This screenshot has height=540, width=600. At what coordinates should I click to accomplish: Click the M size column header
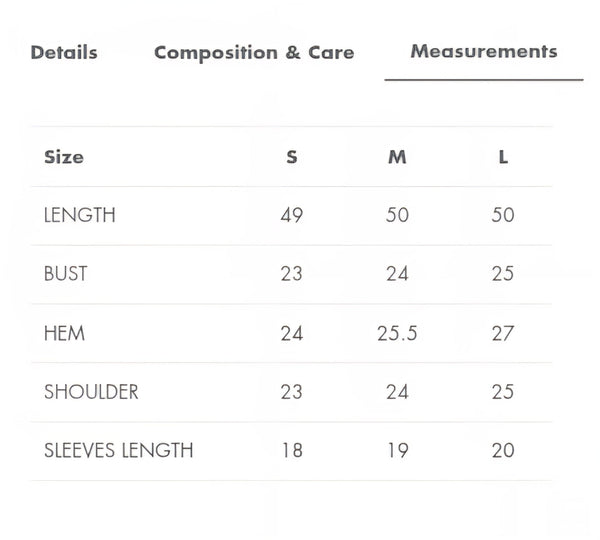[x=397, y=157]
